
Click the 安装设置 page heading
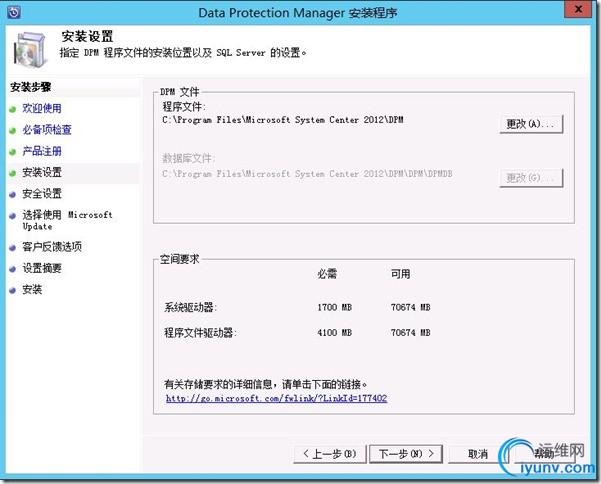point(87,37)
